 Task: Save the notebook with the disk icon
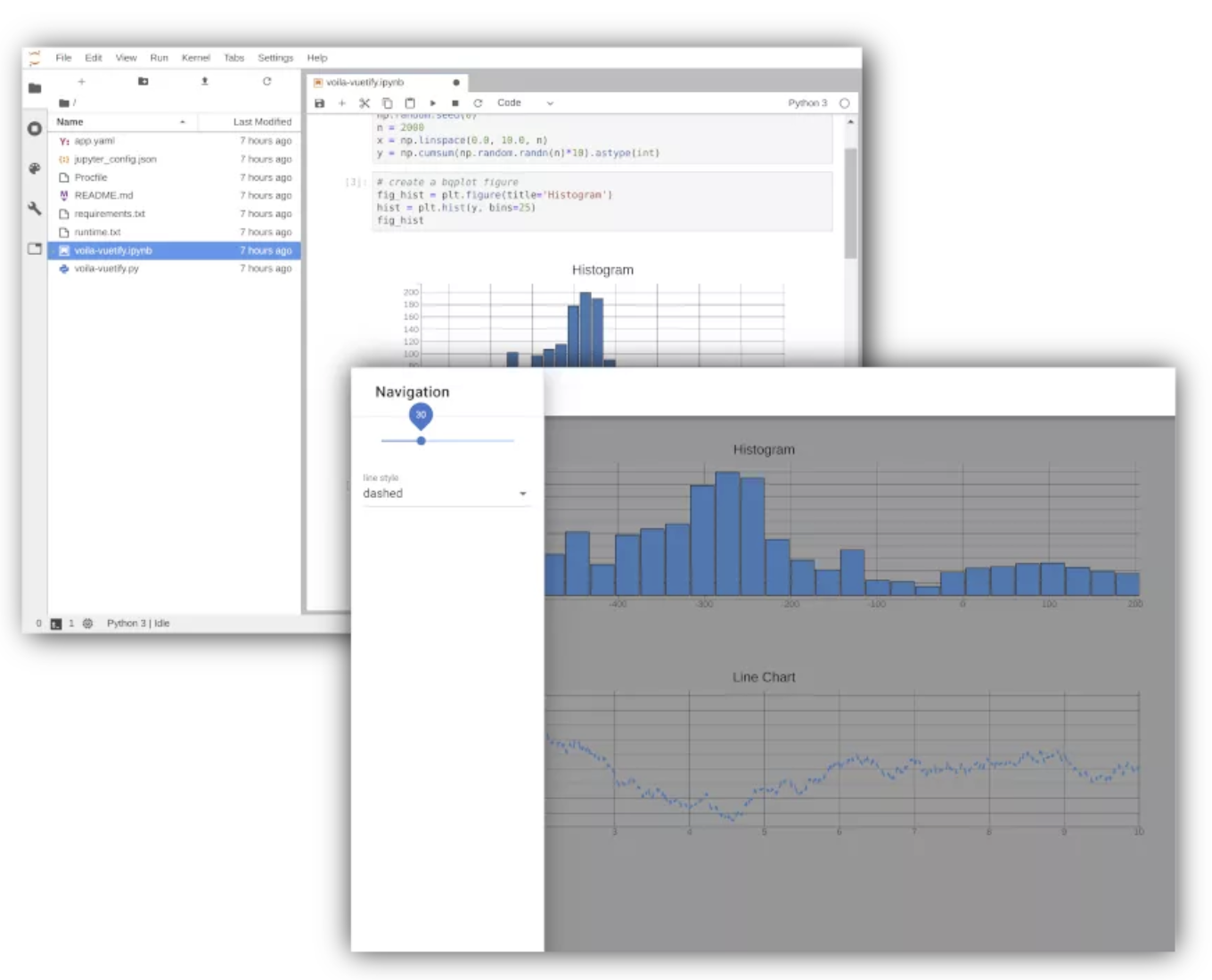point(320,103)
